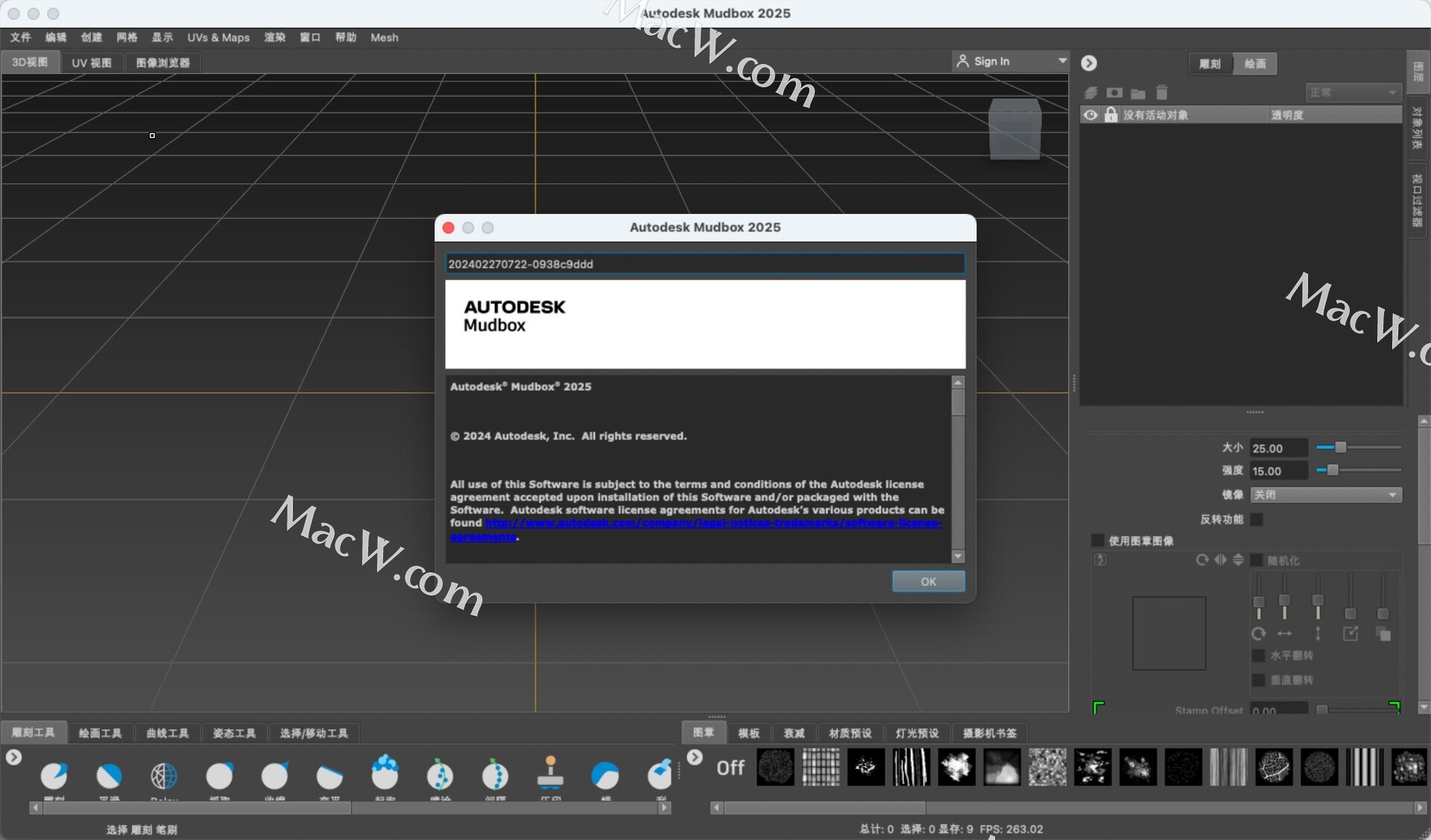Viewport: 1431px width, 840px height.
Task: Open the Autodesk license agreements link
Action: click(x=713, y=523)
